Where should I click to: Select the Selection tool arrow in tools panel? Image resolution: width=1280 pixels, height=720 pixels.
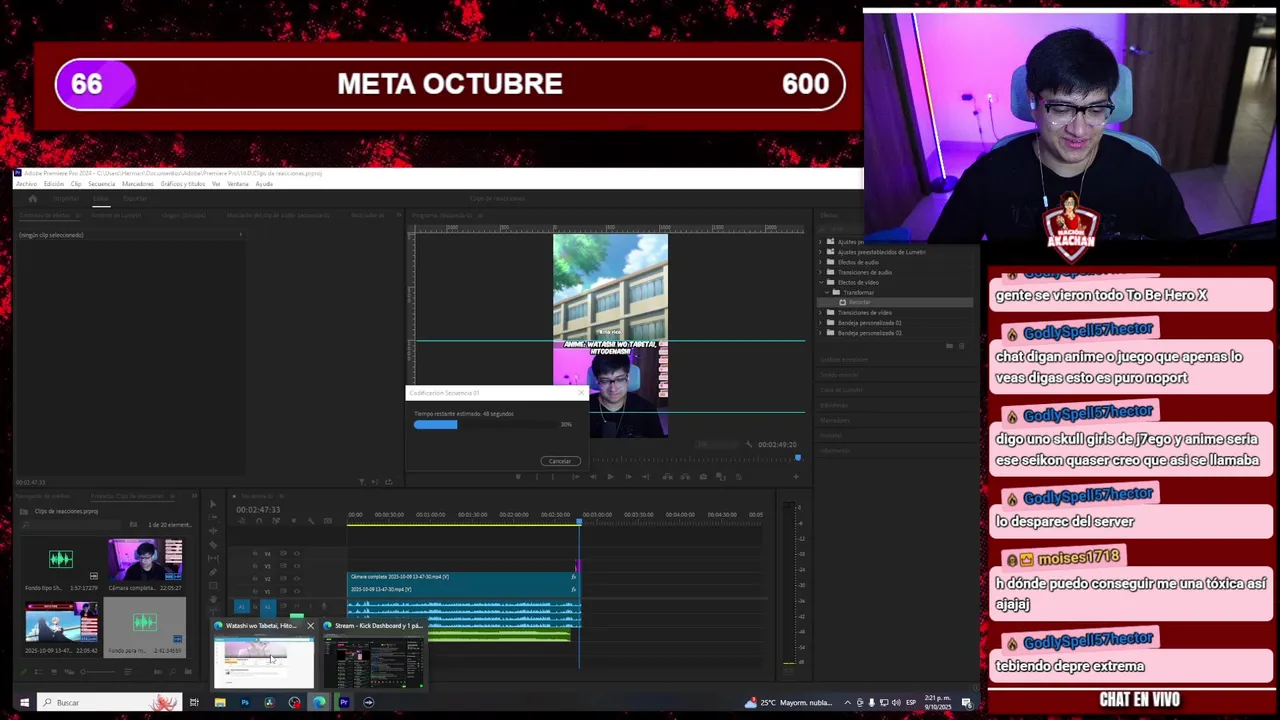(x=213, y=504)
